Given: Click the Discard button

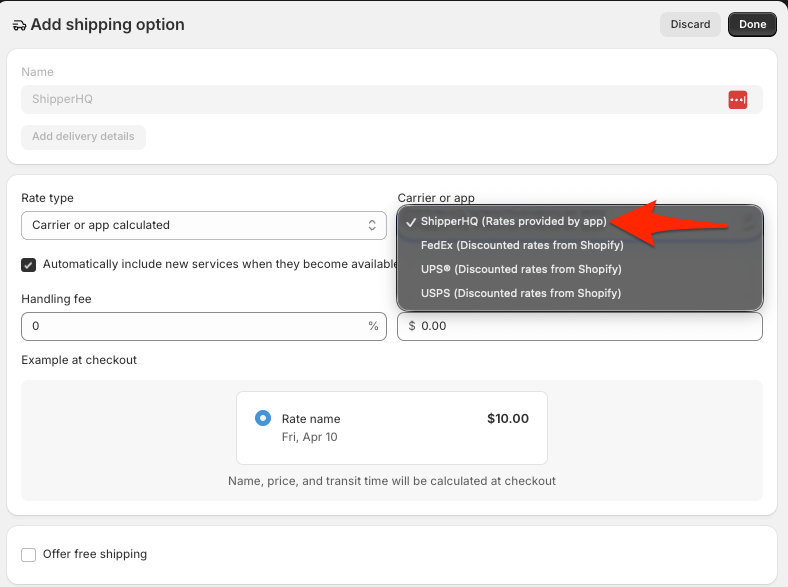Looking at the screenshot, I should coord(690,24).
